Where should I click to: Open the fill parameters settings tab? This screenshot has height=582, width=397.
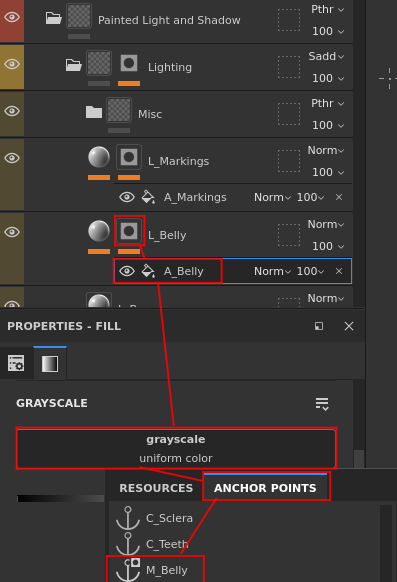point(16,363)
